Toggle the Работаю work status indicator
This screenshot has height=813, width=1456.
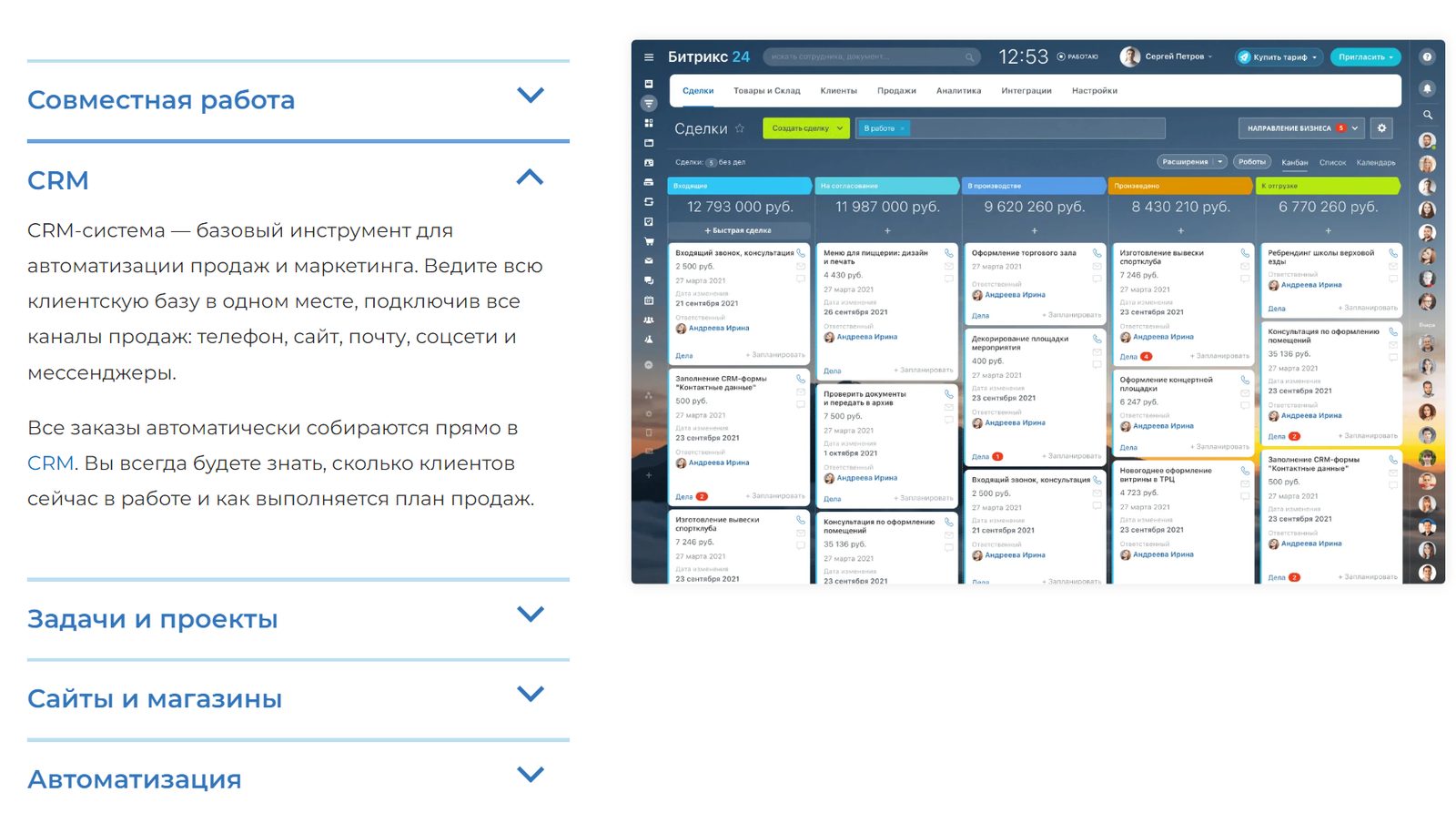coord(1077,57)
